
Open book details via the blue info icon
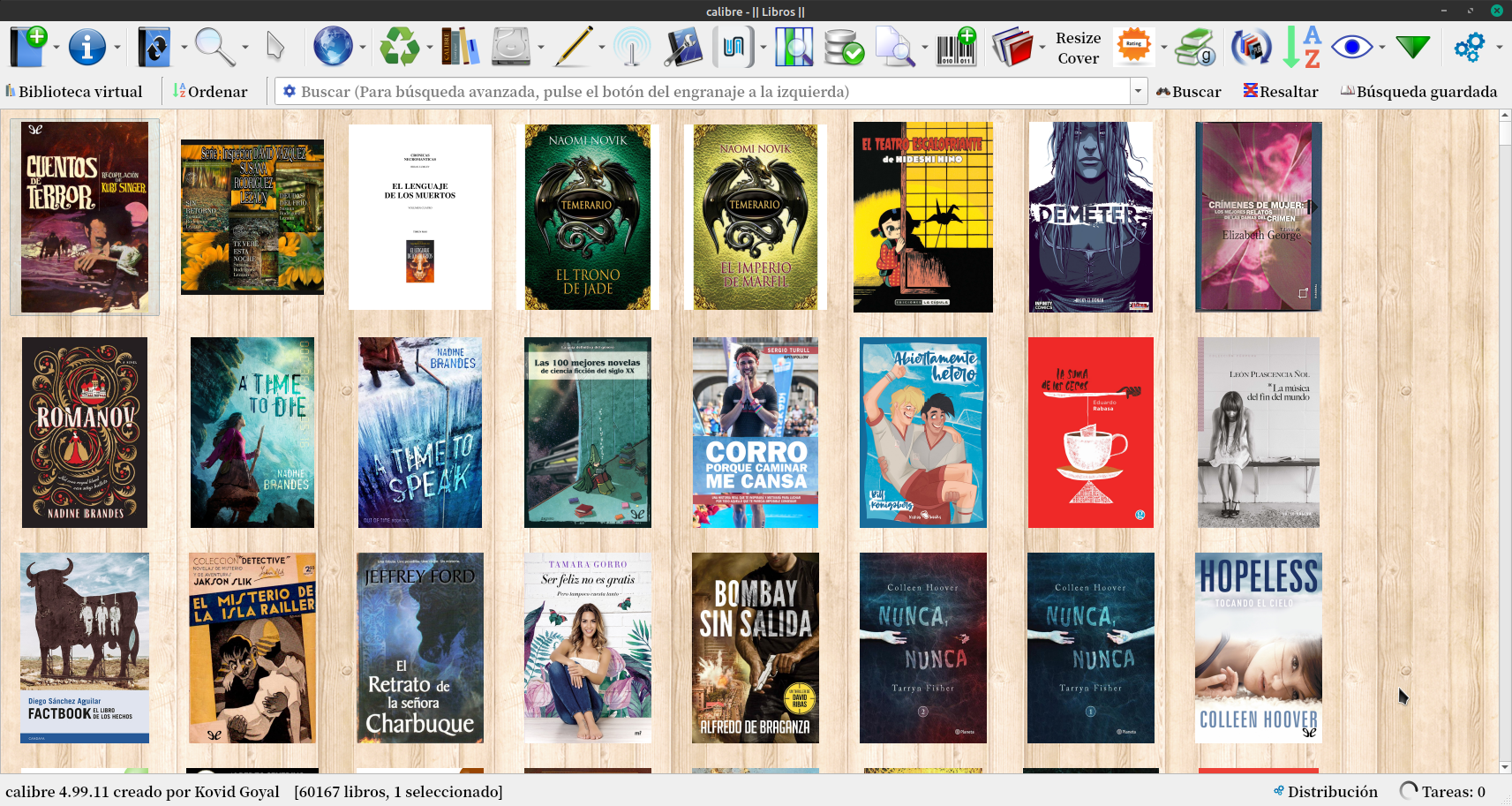(x=87, y=47)
